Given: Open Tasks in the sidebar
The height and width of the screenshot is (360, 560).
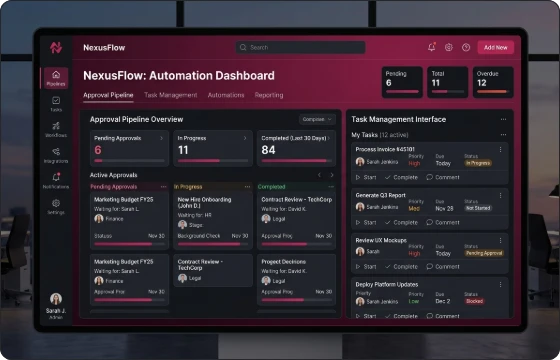Looking at the screenshot, I should 56,104.
